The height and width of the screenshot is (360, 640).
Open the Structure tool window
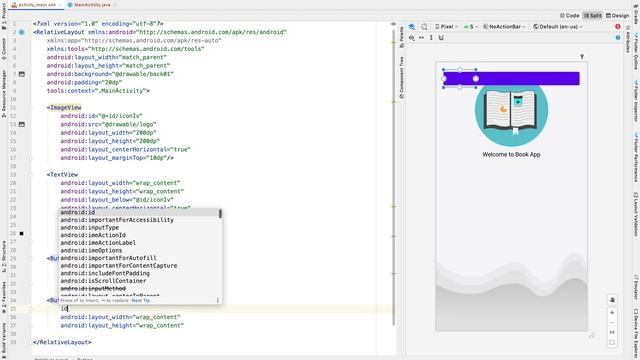[x=4, y=256]
